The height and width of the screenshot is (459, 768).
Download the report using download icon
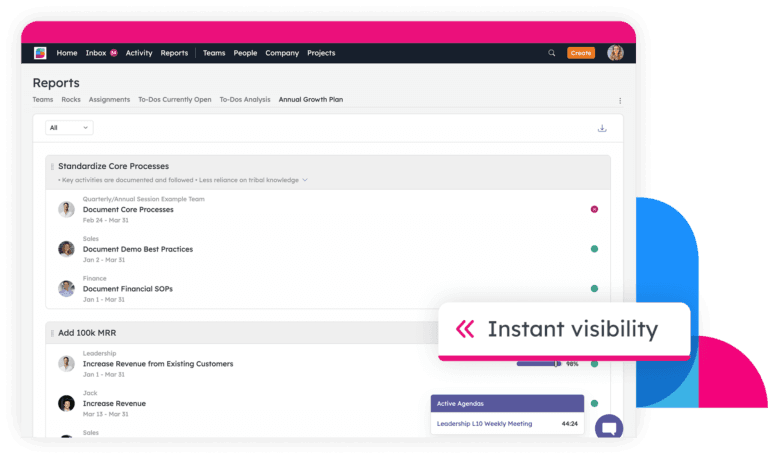pos(602,128)
